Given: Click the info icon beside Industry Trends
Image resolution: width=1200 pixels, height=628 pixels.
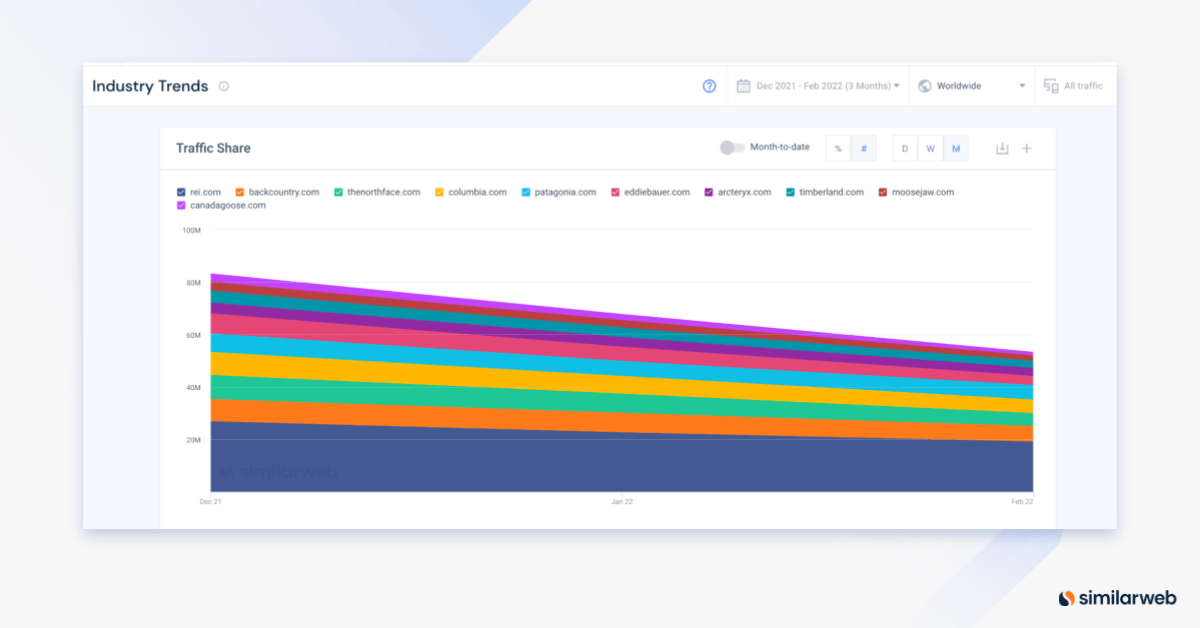Looking at the screenshot, I should pyautogui.click(x=224, y=86).
